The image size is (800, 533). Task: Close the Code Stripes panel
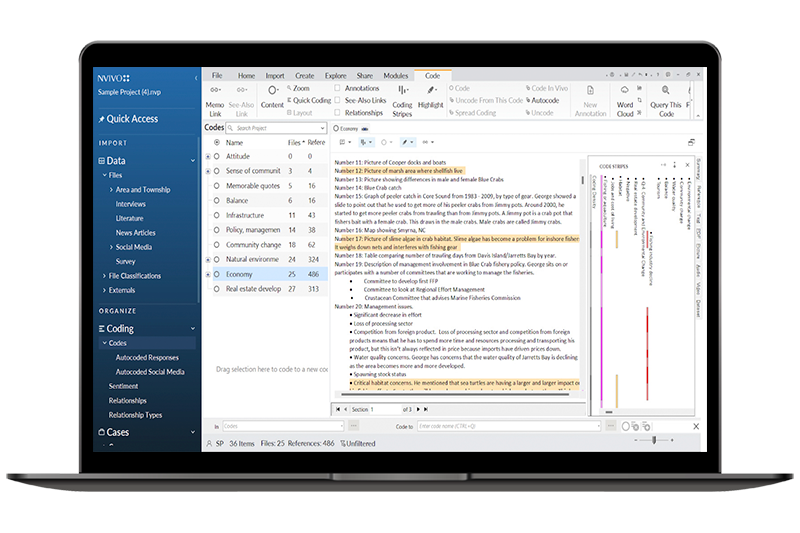tap(687, 165)
